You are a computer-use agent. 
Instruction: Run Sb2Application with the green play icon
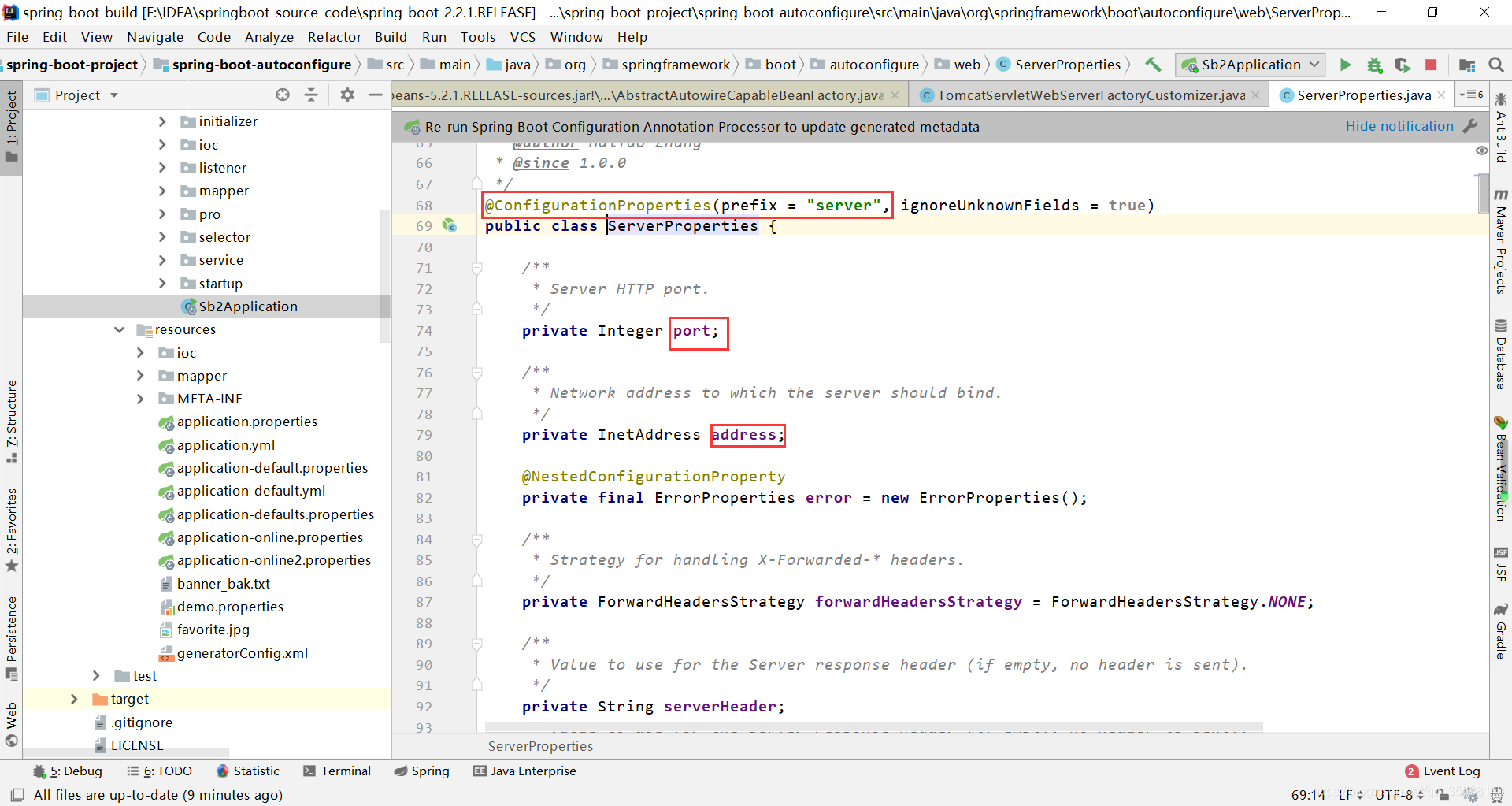(1346, 65)
